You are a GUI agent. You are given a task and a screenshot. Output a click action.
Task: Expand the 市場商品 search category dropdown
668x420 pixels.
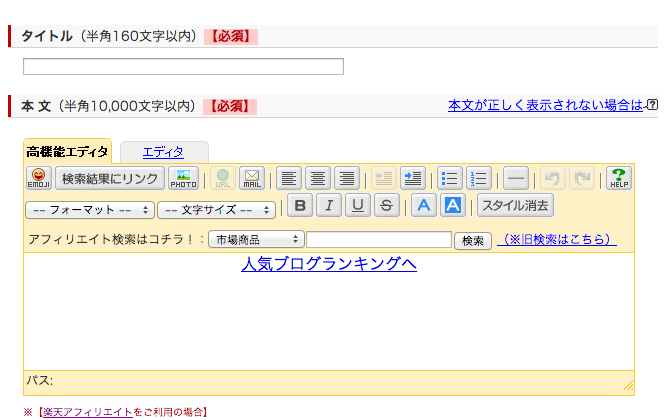coord(256,239)
